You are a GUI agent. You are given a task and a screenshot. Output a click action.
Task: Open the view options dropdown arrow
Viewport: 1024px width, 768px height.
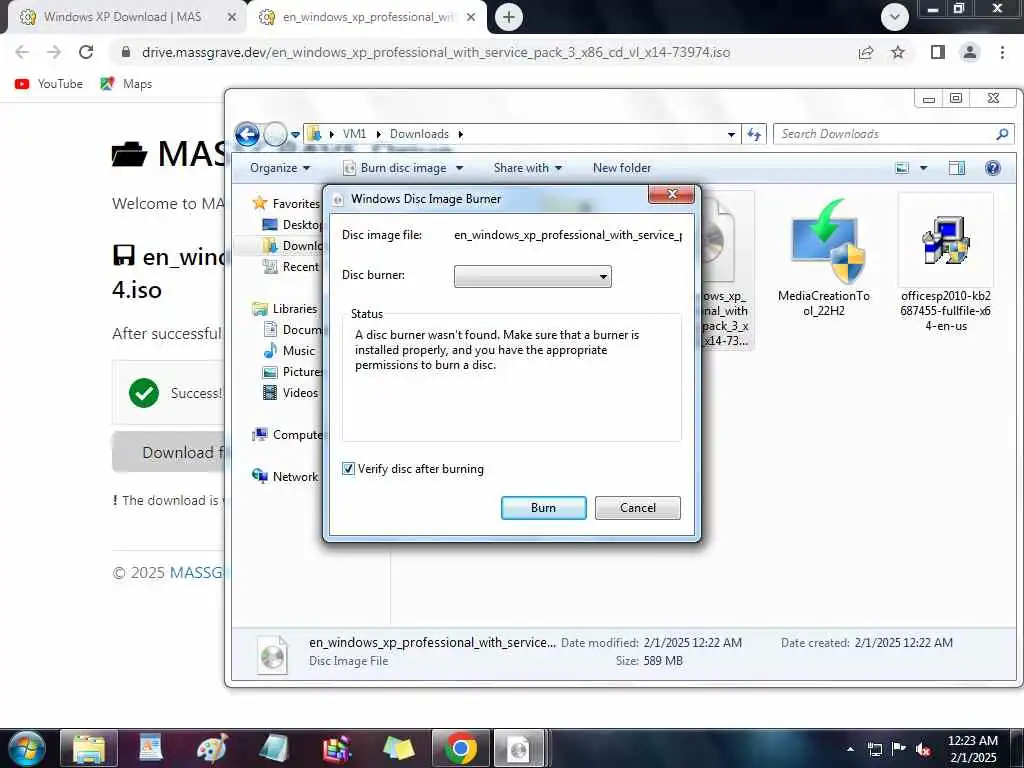[923, 168]
